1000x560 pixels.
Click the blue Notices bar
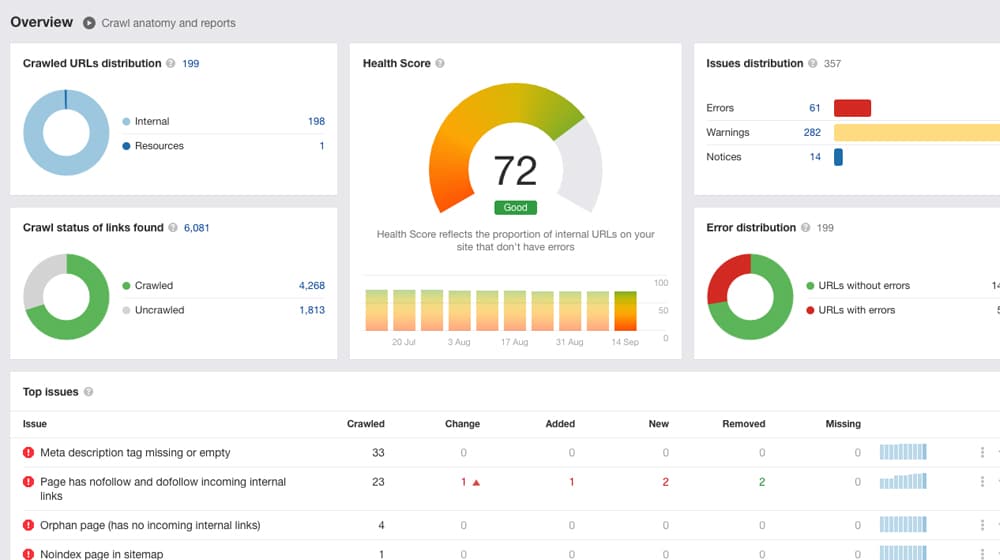point(838,157)
